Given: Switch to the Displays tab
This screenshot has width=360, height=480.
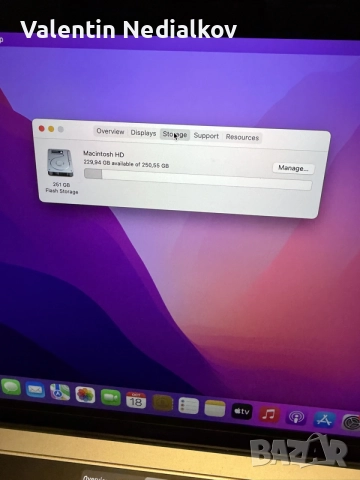Looking at the screenshot, I should (143, 133).
